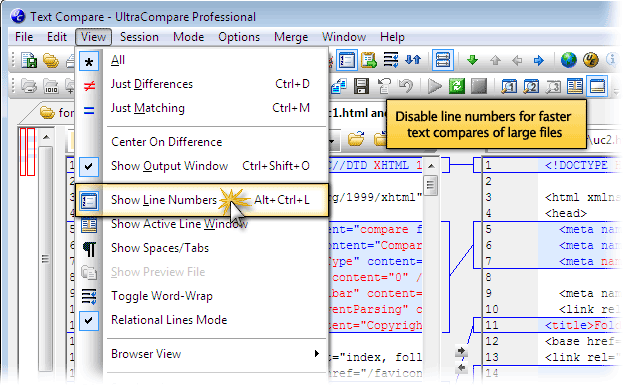Click the binary 1010 folder icon
Screen dimensions: 625x388
[51, 86]
